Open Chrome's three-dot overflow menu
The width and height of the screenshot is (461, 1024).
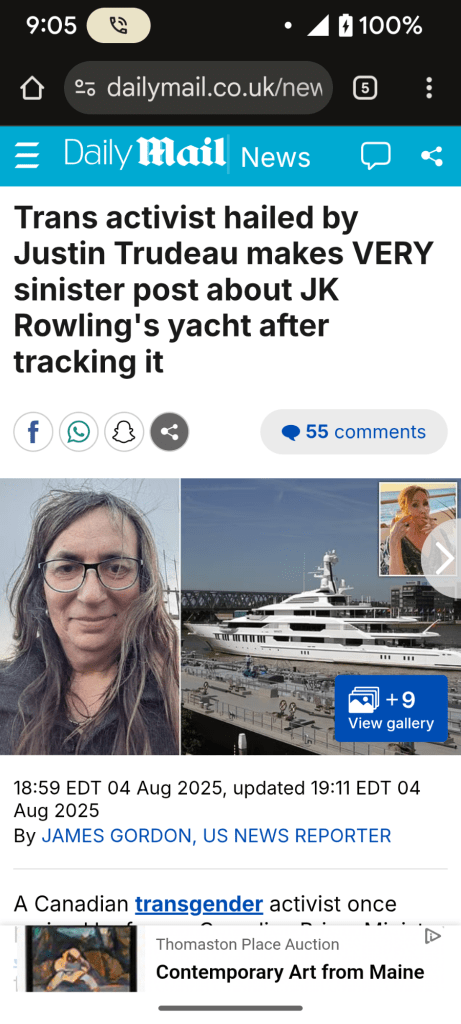click(428, 88)
